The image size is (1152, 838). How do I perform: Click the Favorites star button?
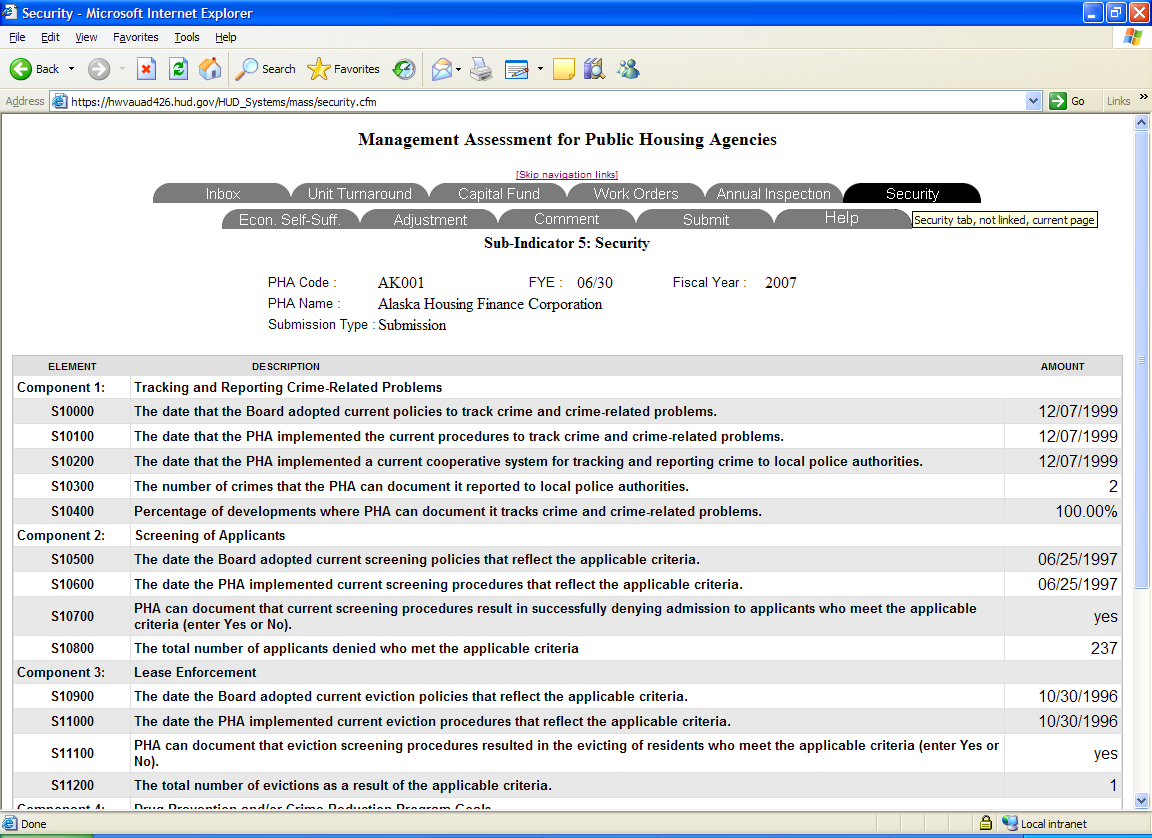click(x=344, y=69)
